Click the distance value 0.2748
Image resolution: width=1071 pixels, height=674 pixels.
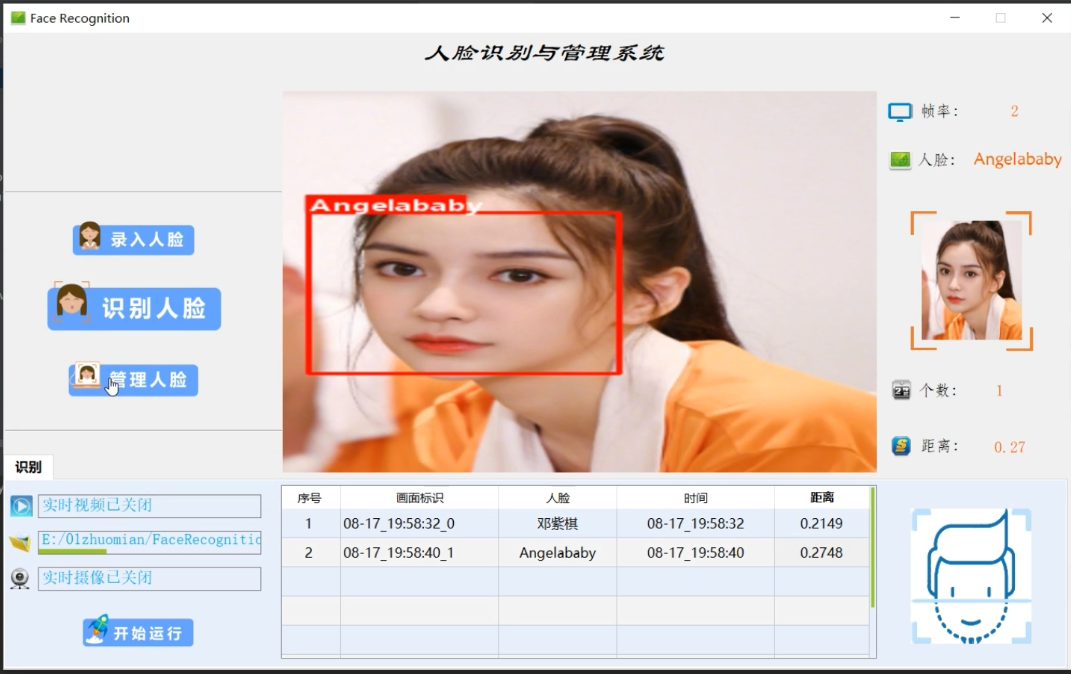click(822, 552)
